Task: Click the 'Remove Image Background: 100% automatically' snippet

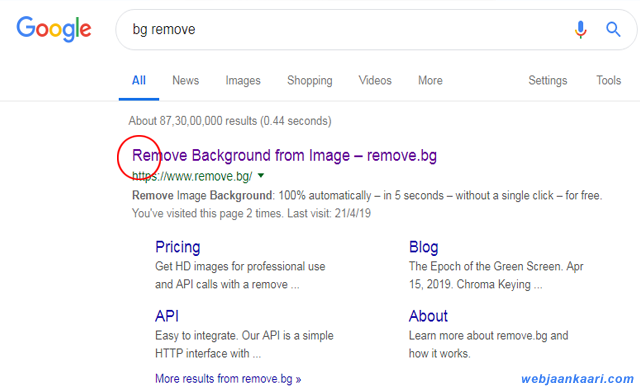Action: click(x=367, y=196)
